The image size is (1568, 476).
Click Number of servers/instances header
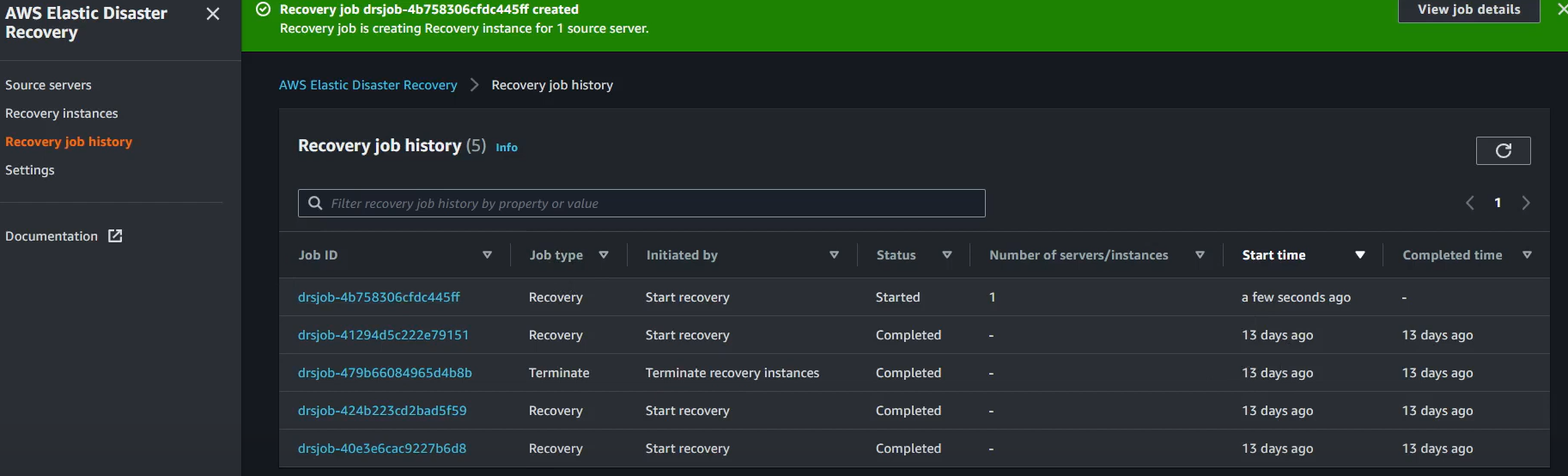[x=1079, y=254]
